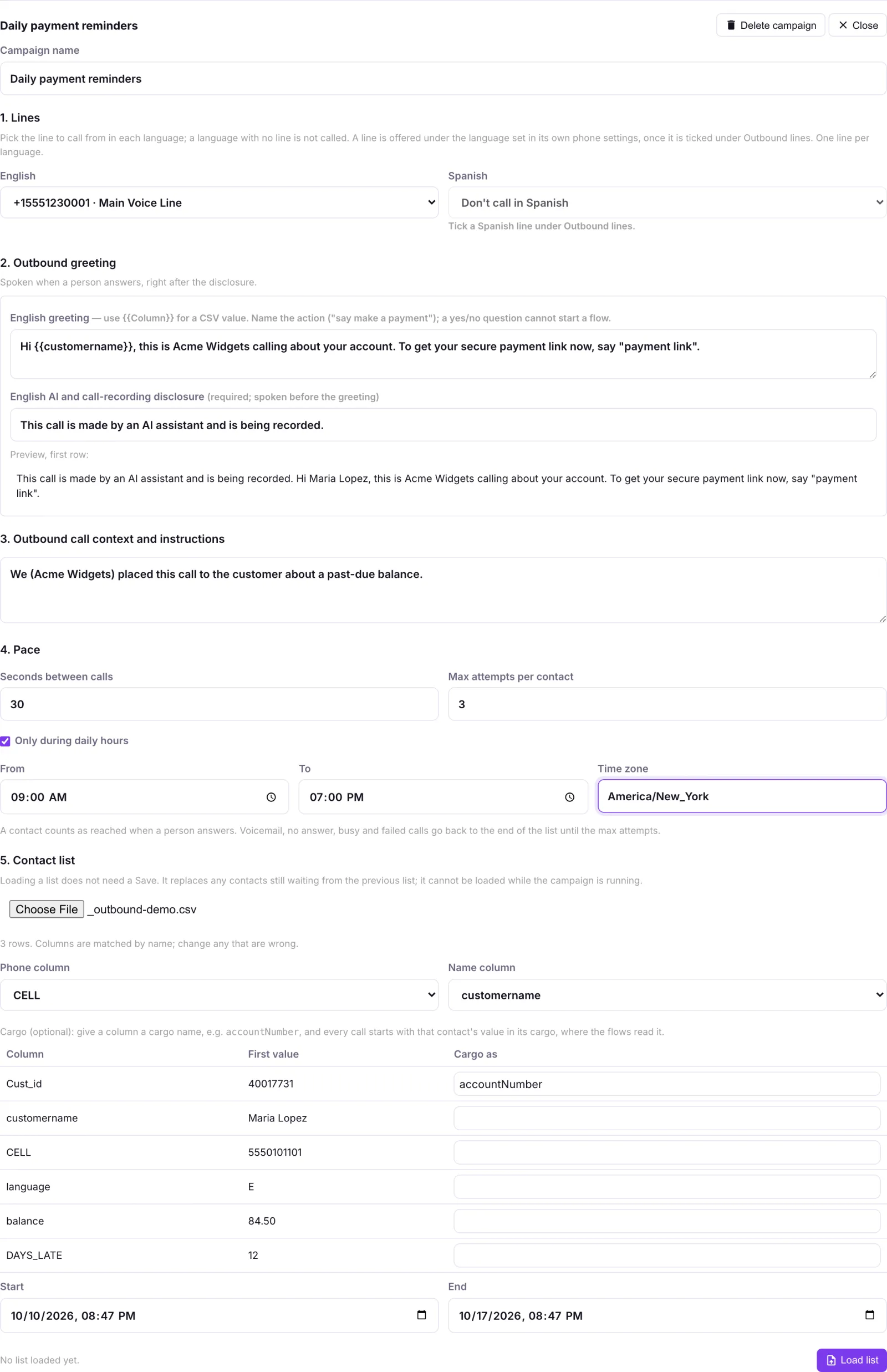
Task: Click the Cargo as field for balance
Action: (667, 1221)
